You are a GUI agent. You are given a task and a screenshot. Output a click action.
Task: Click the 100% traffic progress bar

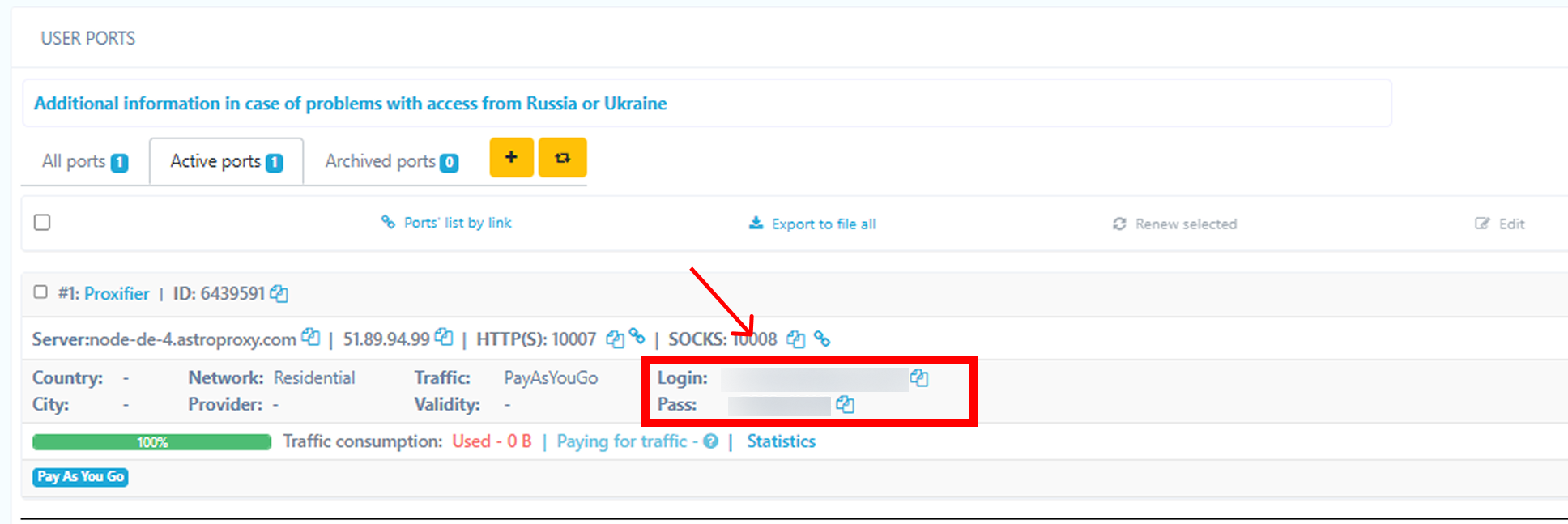point(152,442)
